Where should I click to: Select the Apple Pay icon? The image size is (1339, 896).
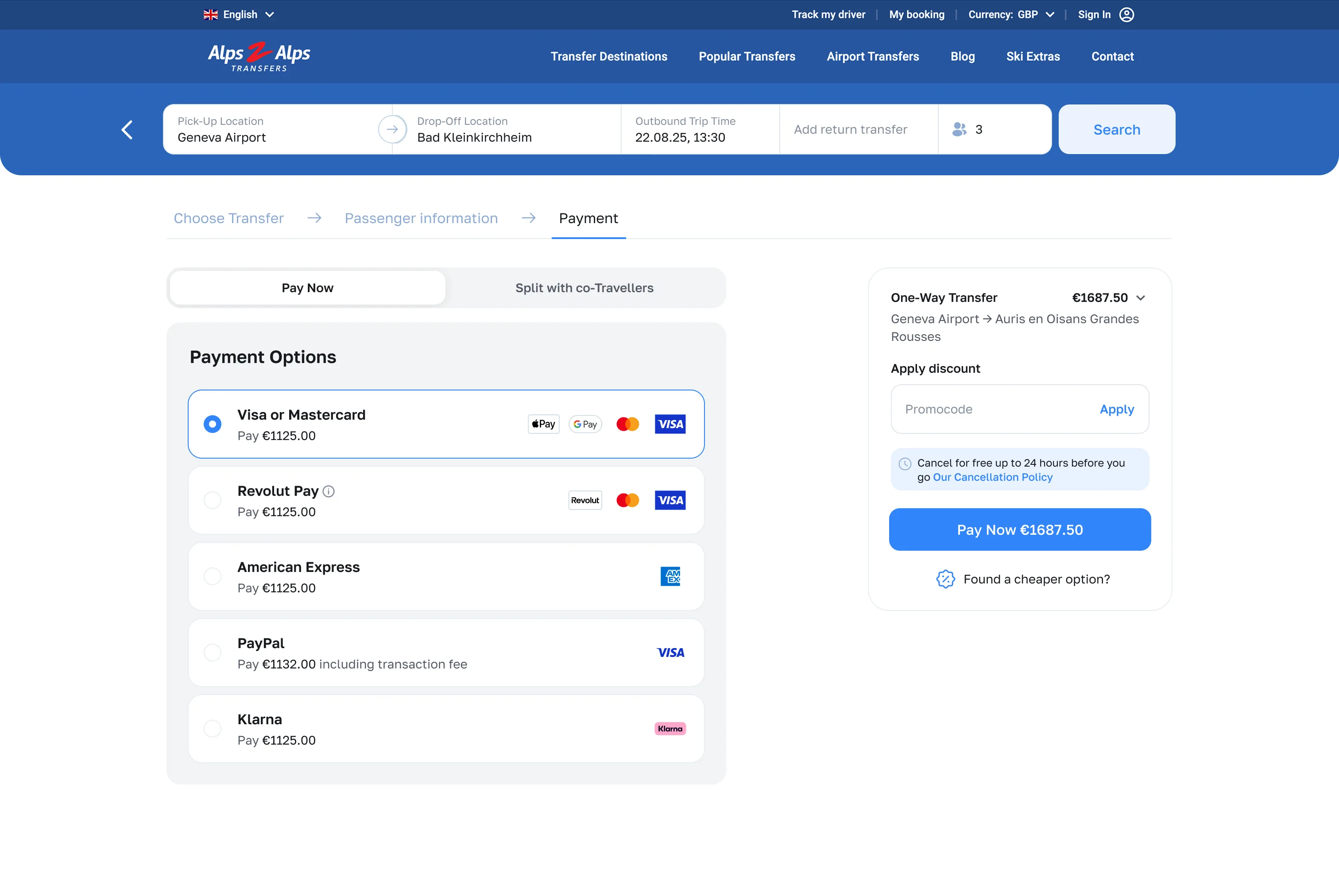[543, 424]
